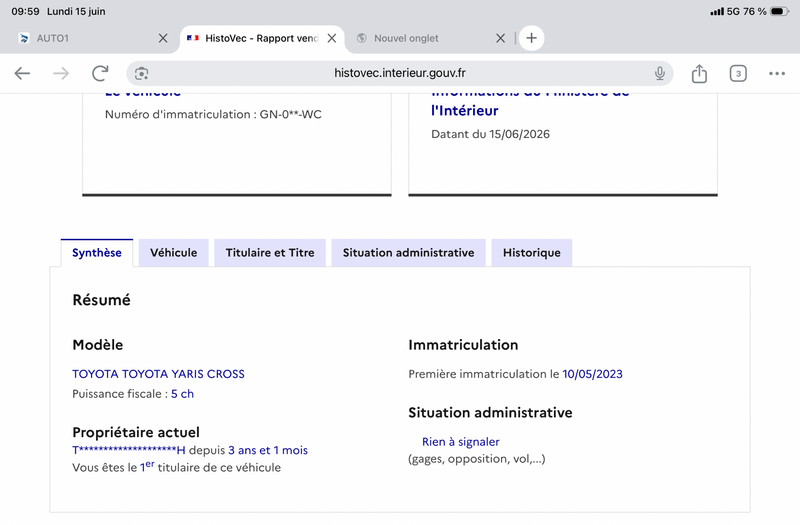Reload the HistoVec page

tap(100, 73)
